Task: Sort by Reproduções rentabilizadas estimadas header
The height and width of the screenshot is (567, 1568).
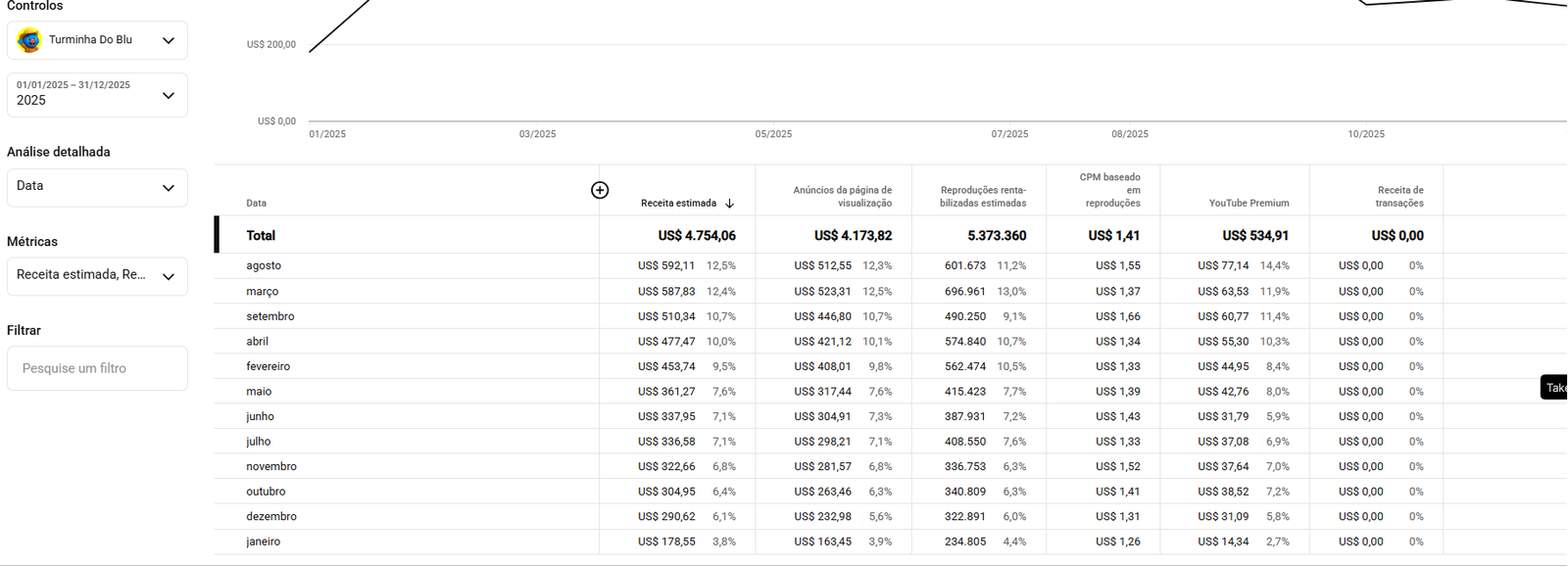Action: coord(983,196)
